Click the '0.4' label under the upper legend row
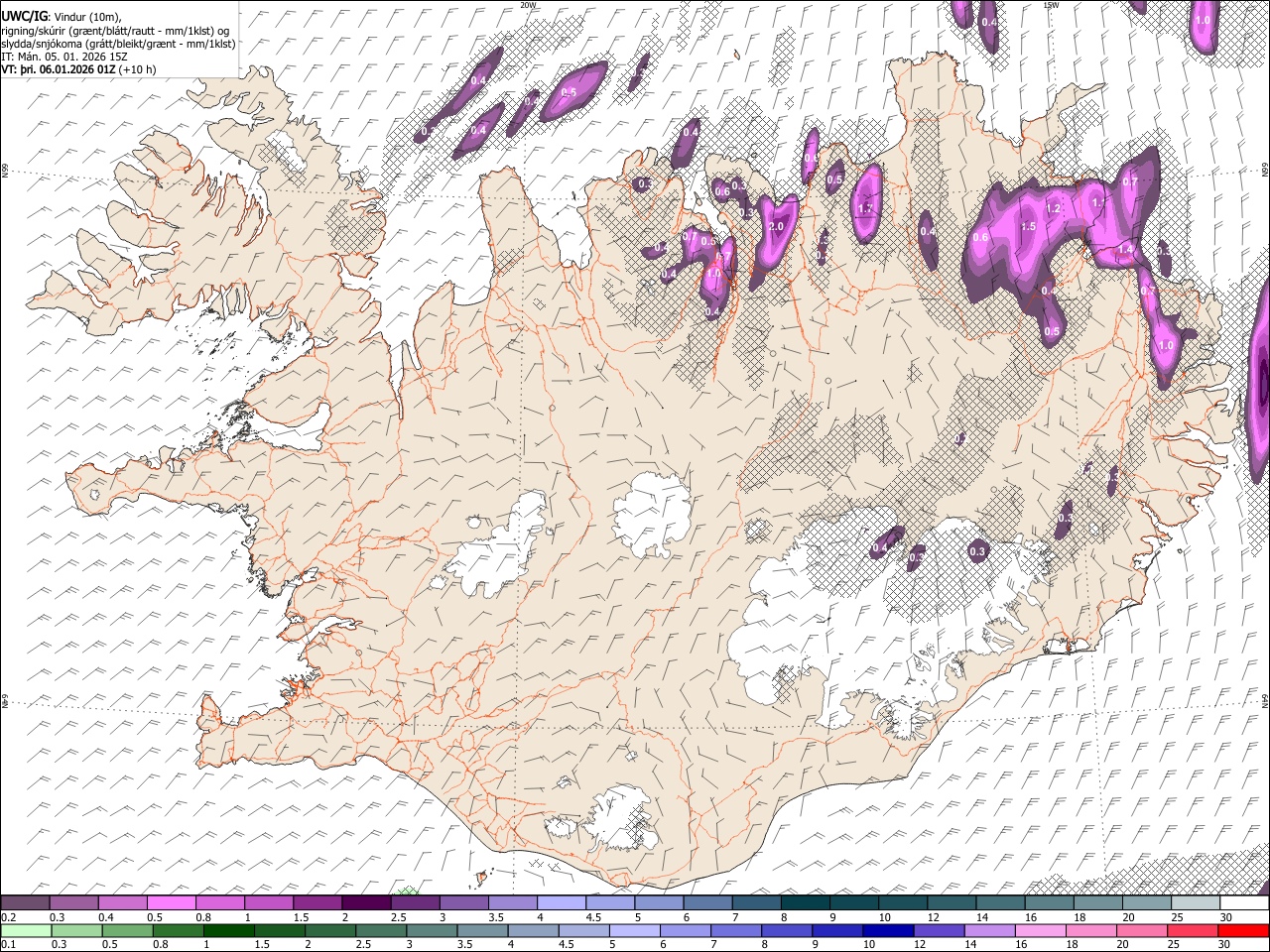The height and width of the screenshot is (952, 1270). (x=106, y=917)
